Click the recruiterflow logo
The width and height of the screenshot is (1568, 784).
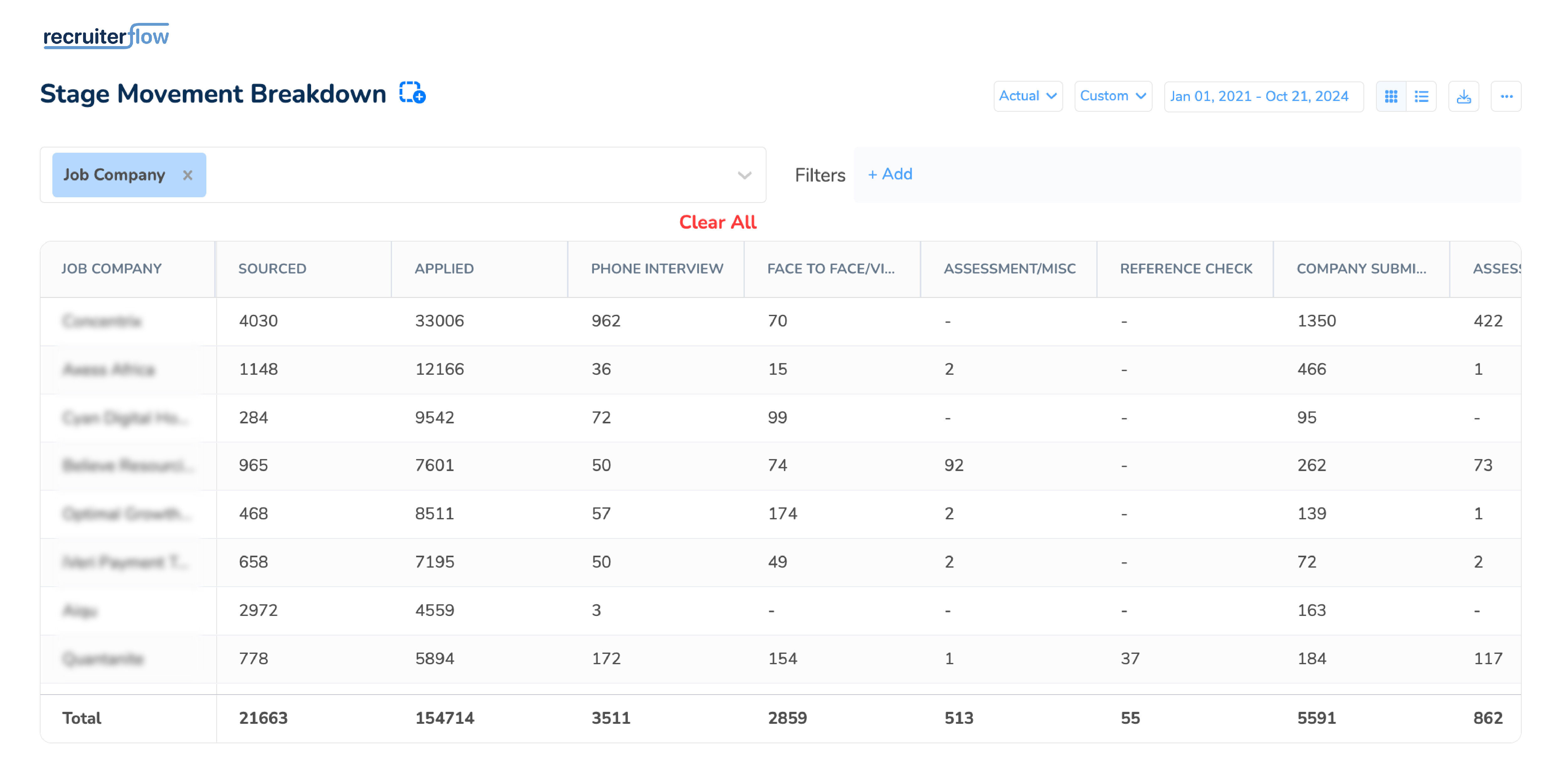point(106,36)
